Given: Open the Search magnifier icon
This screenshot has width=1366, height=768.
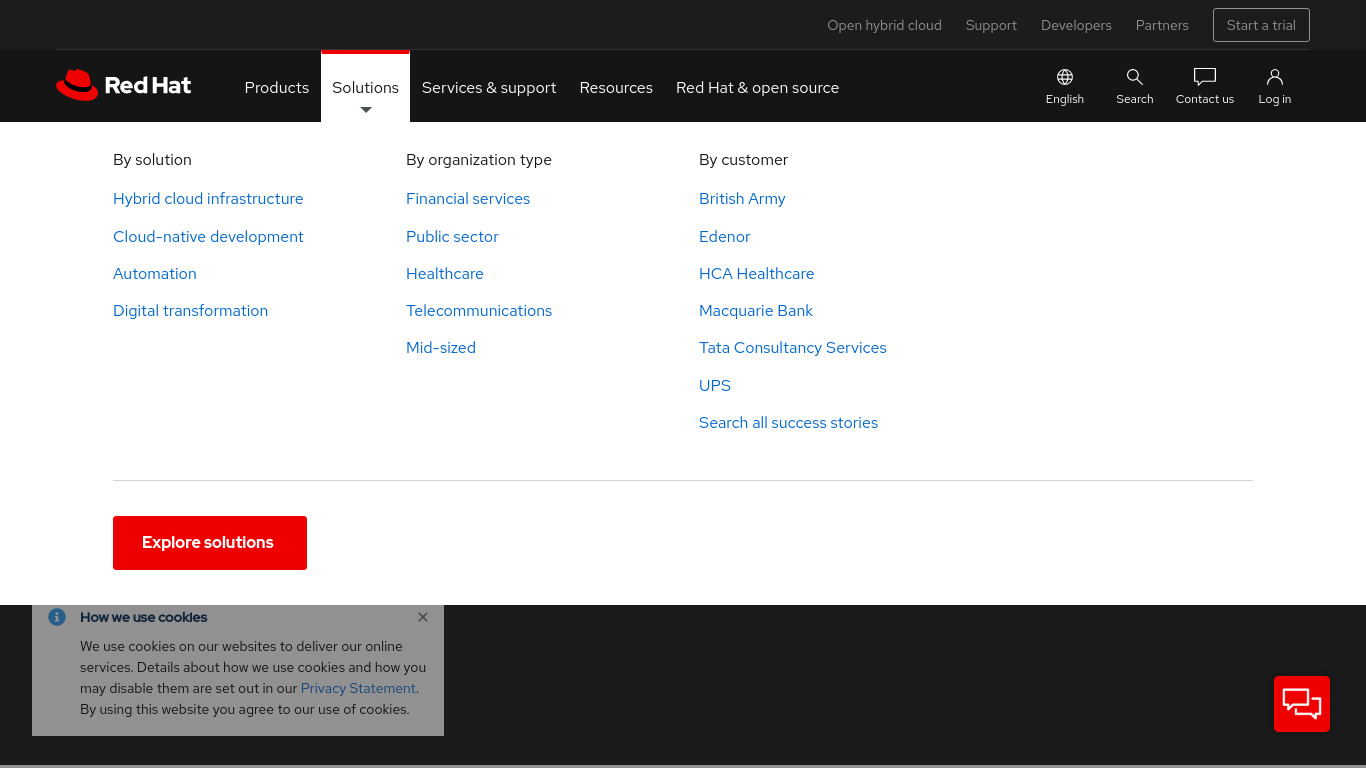Looking at the screenshot, I should click(x=1135, y=77).
